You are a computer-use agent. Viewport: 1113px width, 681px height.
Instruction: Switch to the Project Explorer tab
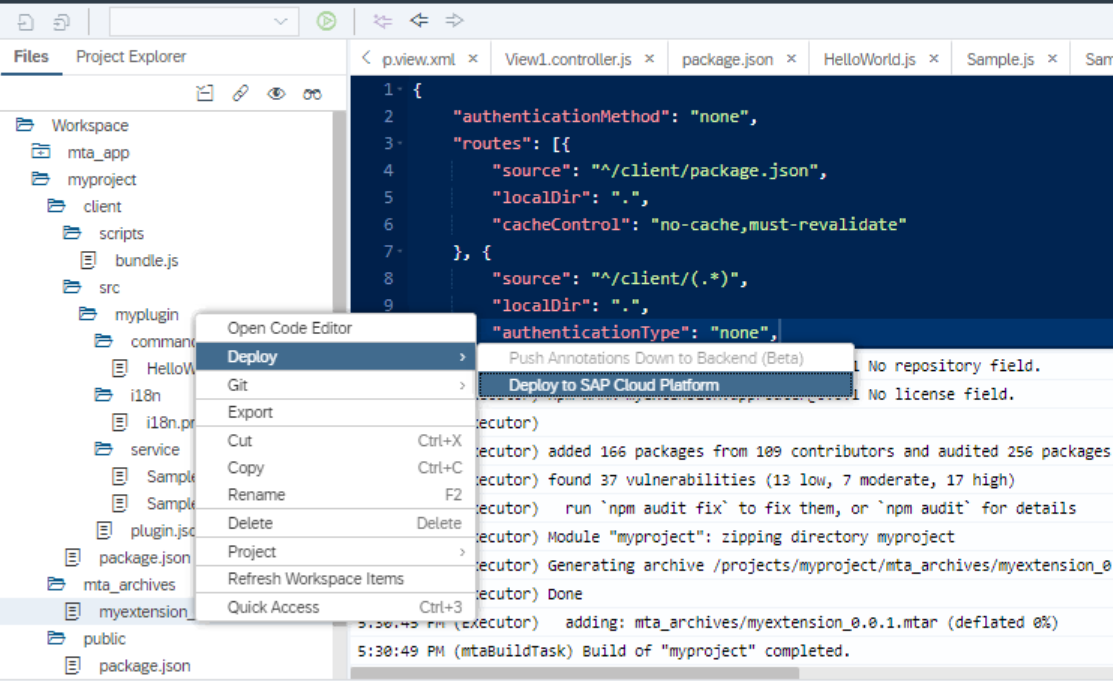click(x=131, y=56)
